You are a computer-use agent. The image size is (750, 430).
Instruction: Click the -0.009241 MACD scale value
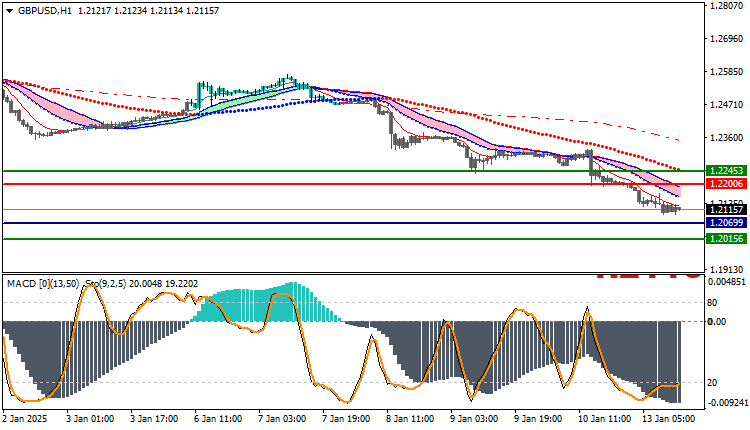[726, 403]
